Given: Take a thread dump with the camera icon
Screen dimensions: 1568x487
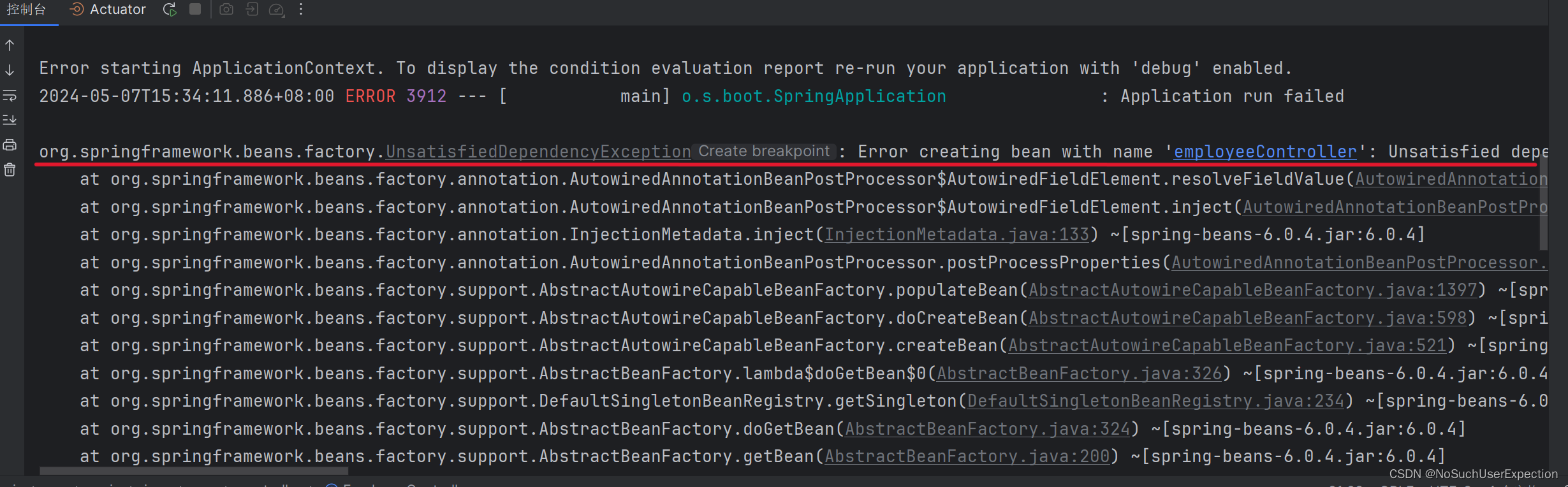Looking at the screenshot, I should click(226, 10).
